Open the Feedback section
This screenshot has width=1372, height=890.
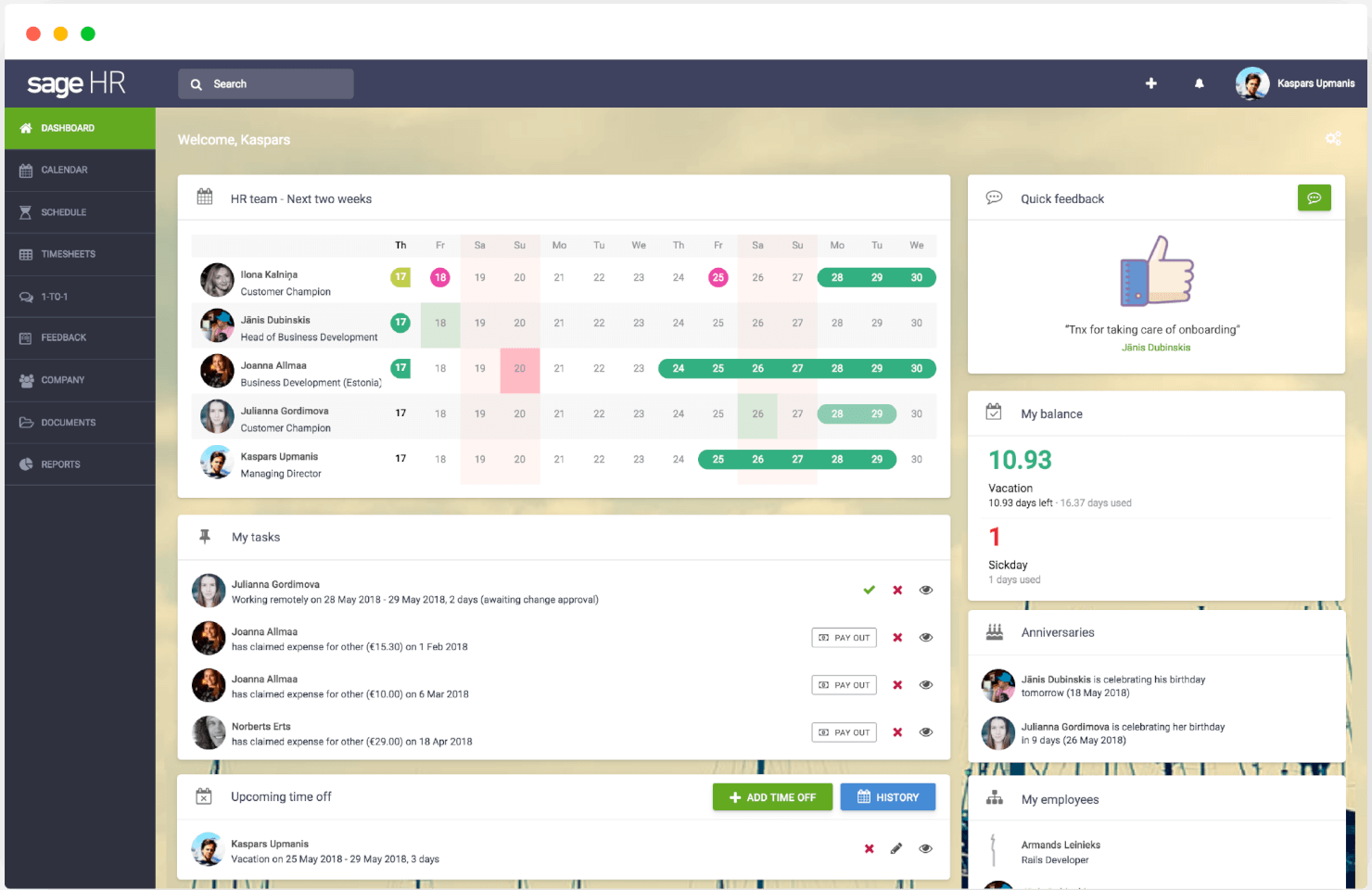point(64,337)
